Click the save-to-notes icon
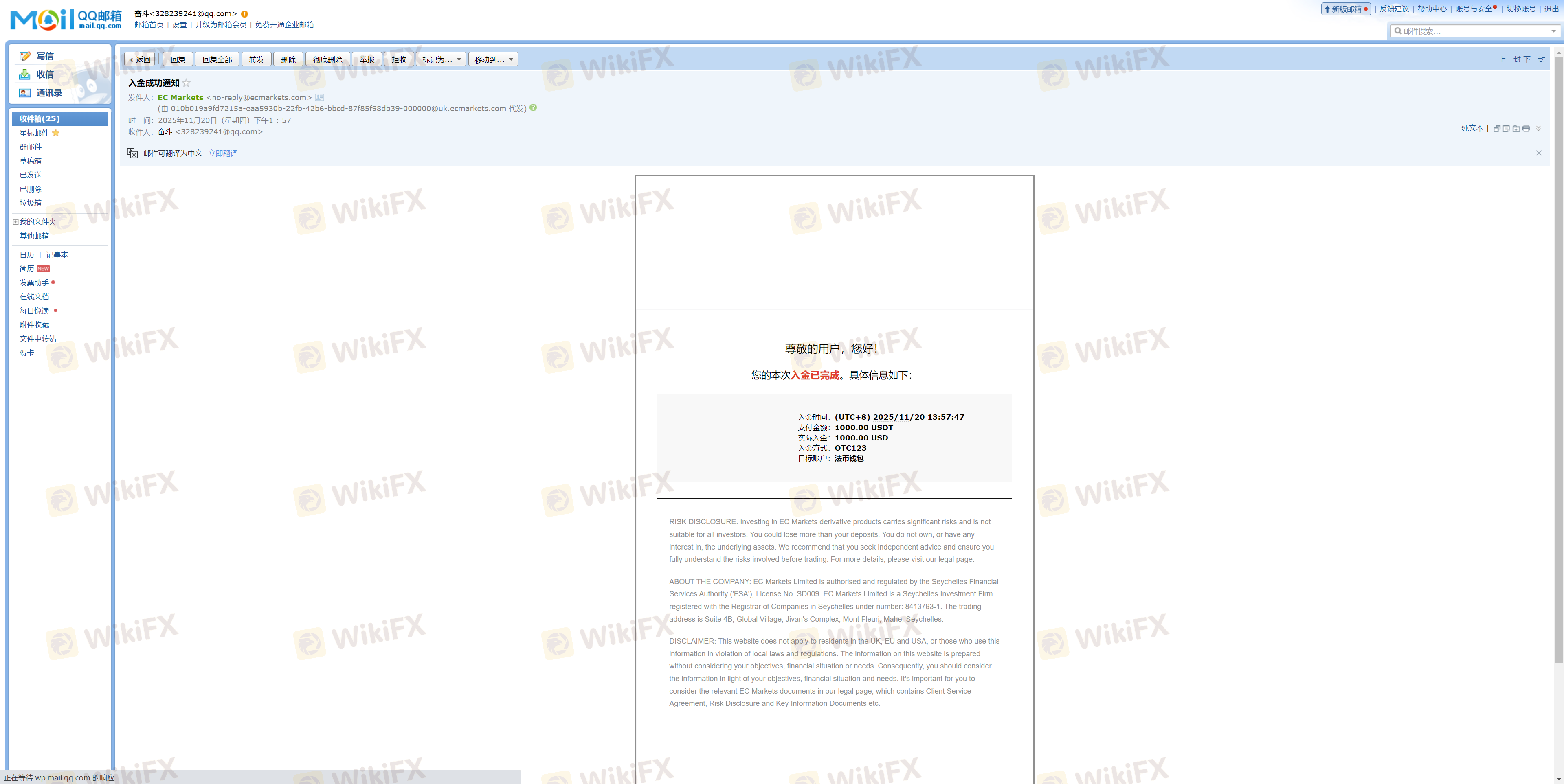Image resolution: width=1564 pixels, height=784 pixels. pyautogui.click(x=1506, y=129)
